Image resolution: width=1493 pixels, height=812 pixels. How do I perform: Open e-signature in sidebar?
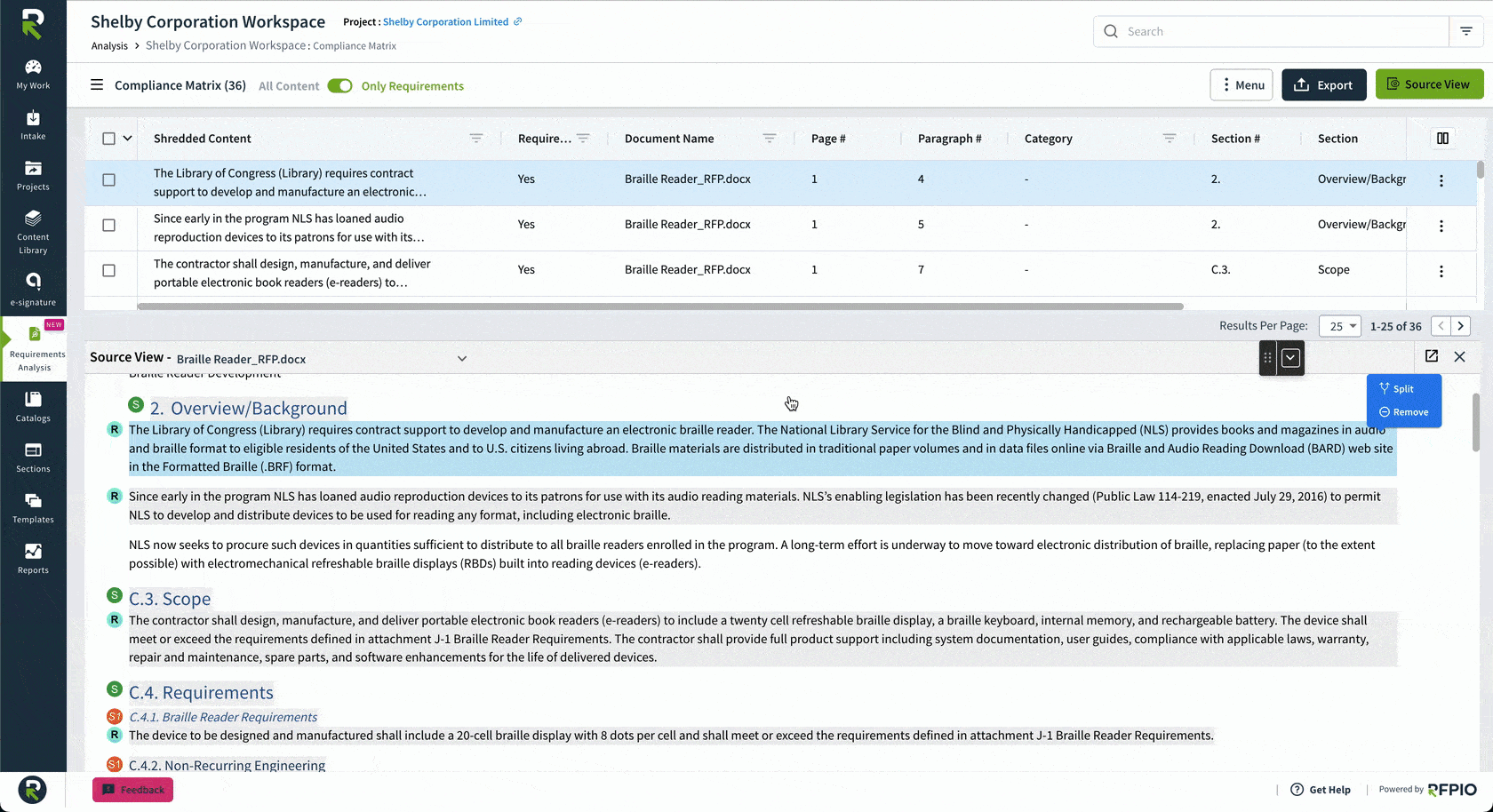(33, 290)
